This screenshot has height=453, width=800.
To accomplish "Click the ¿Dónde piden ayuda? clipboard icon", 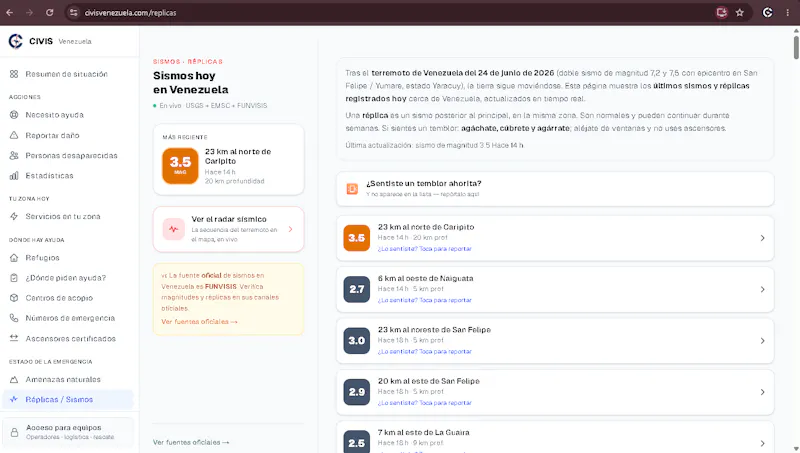I will (x=14, y=278).
